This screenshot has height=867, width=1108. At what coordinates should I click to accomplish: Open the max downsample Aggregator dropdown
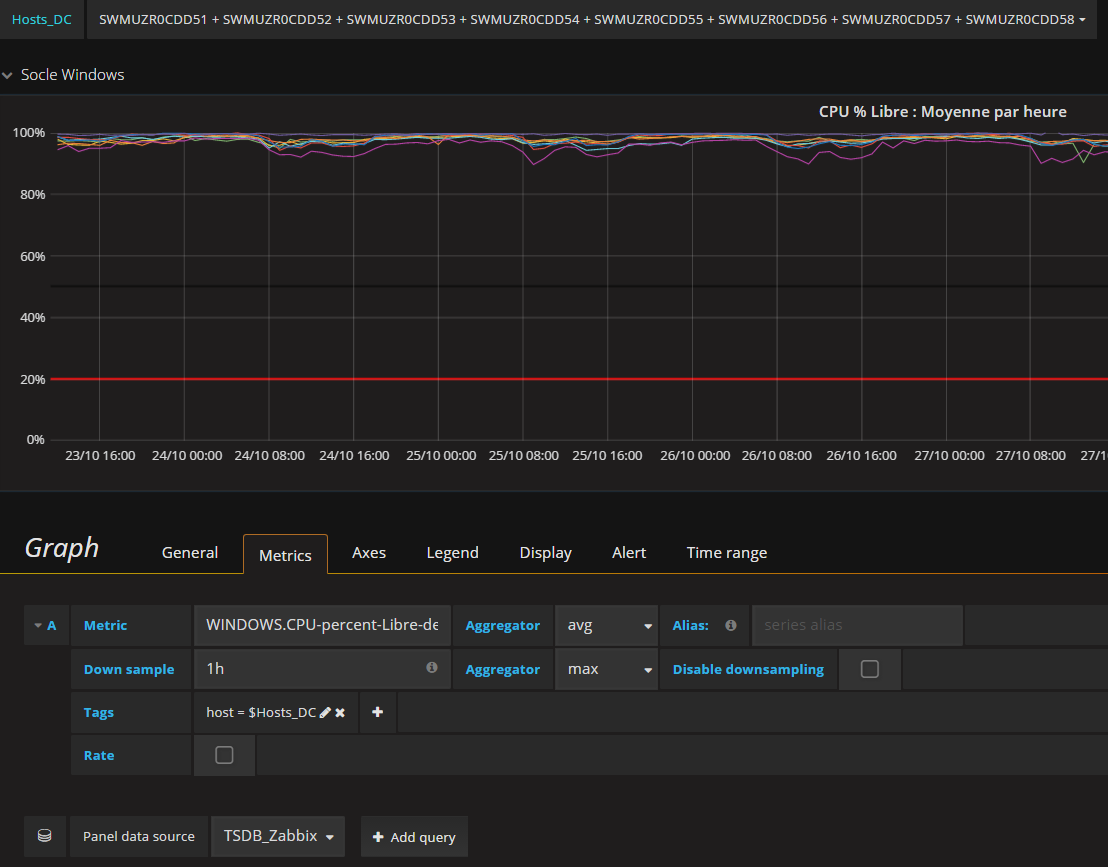[x=607, y=669]
